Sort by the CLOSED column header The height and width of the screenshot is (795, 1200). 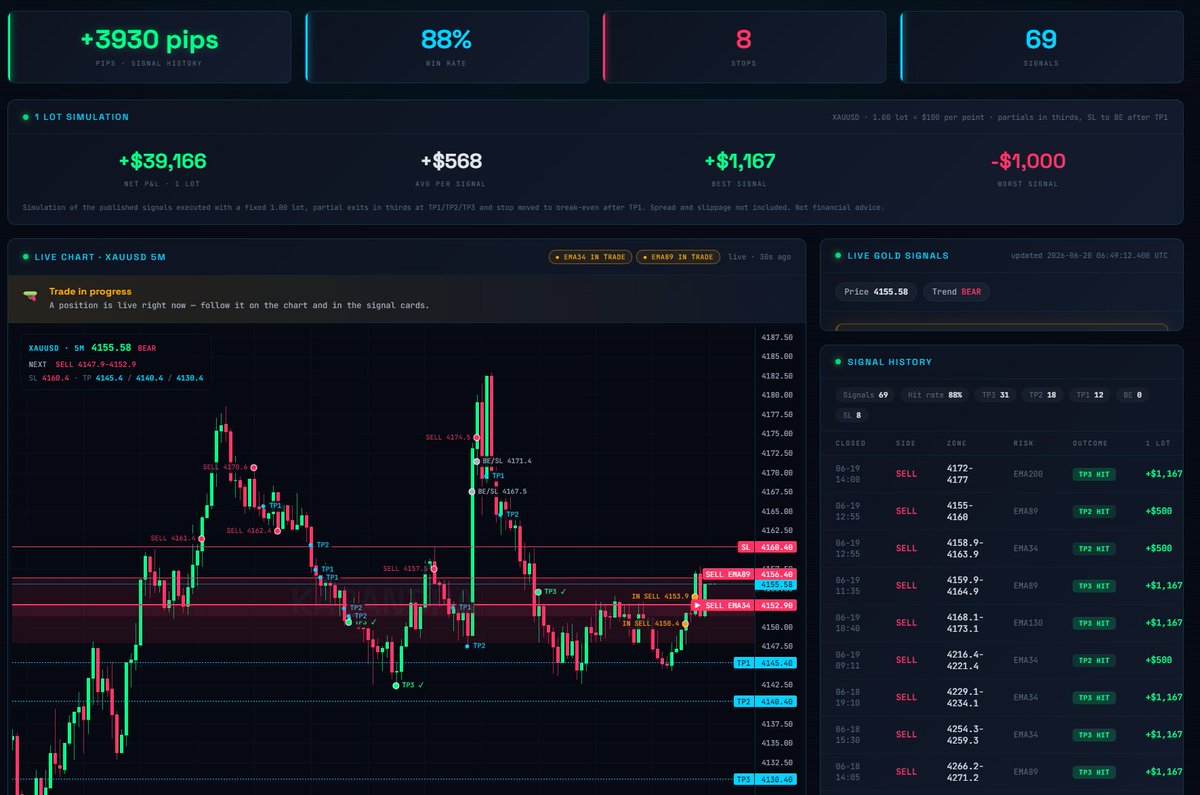pyautogui.click(x=850, y=443)
